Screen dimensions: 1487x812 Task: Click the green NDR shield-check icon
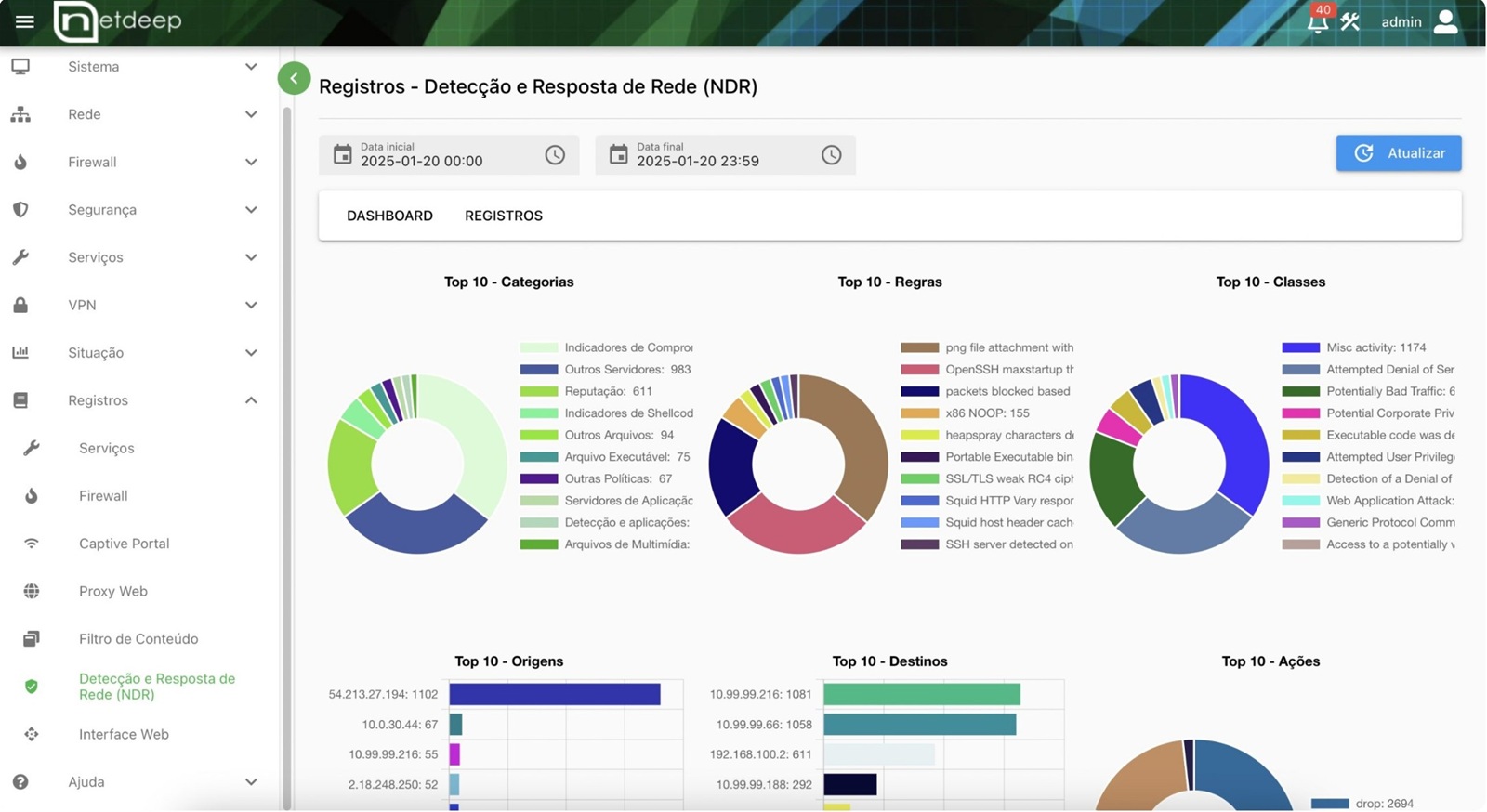(32, 687)
